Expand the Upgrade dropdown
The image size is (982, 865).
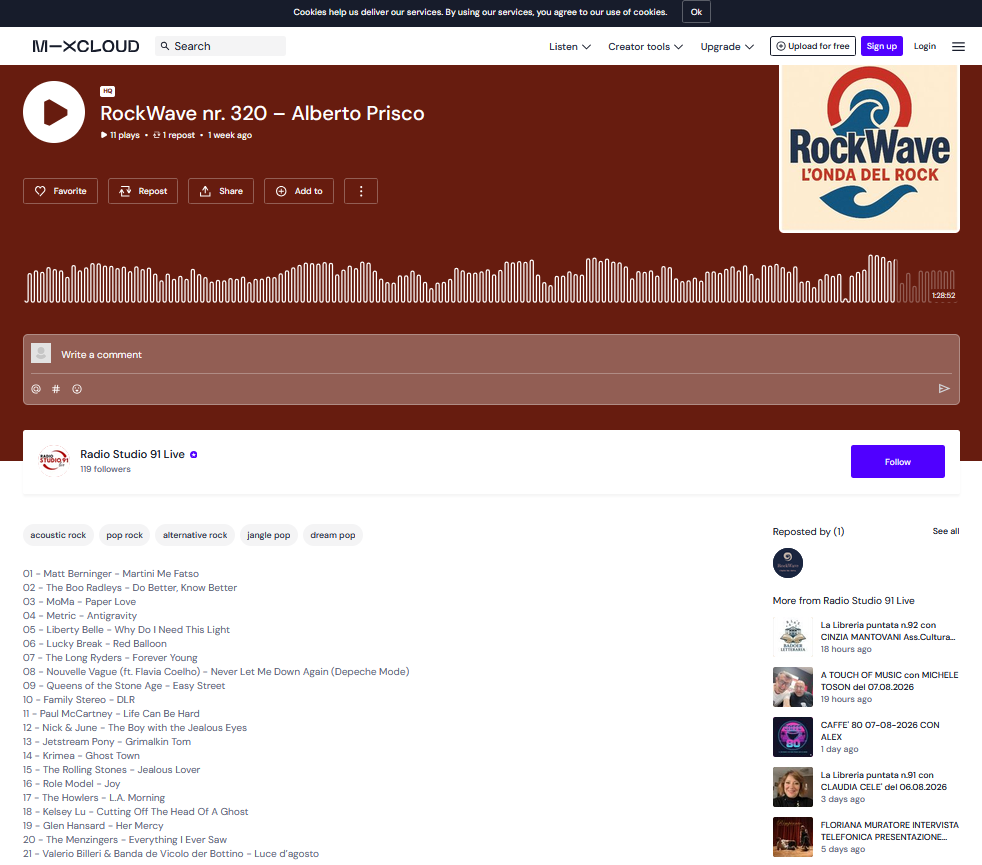point(727,46)
